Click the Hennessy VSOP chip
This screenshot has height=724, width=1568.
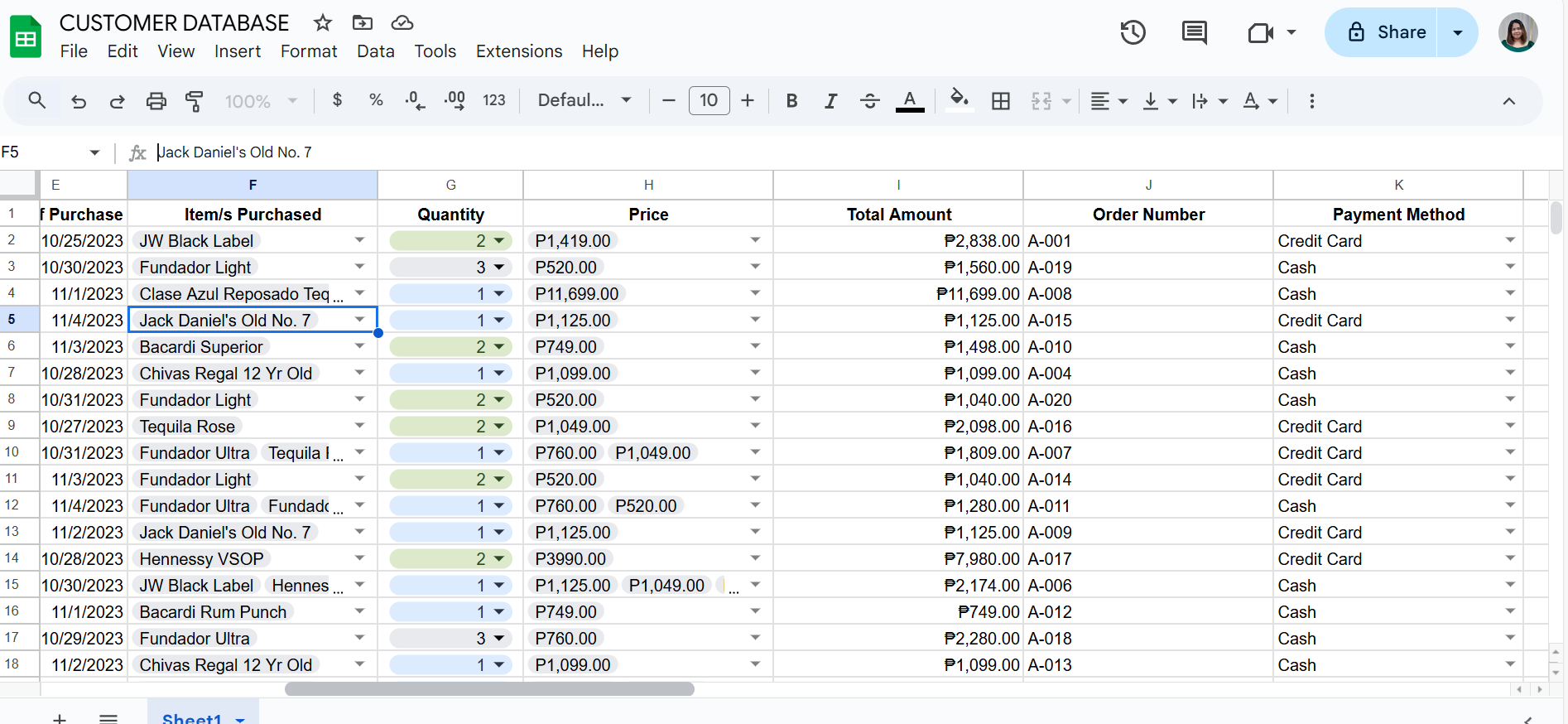(x=201, y=559)
